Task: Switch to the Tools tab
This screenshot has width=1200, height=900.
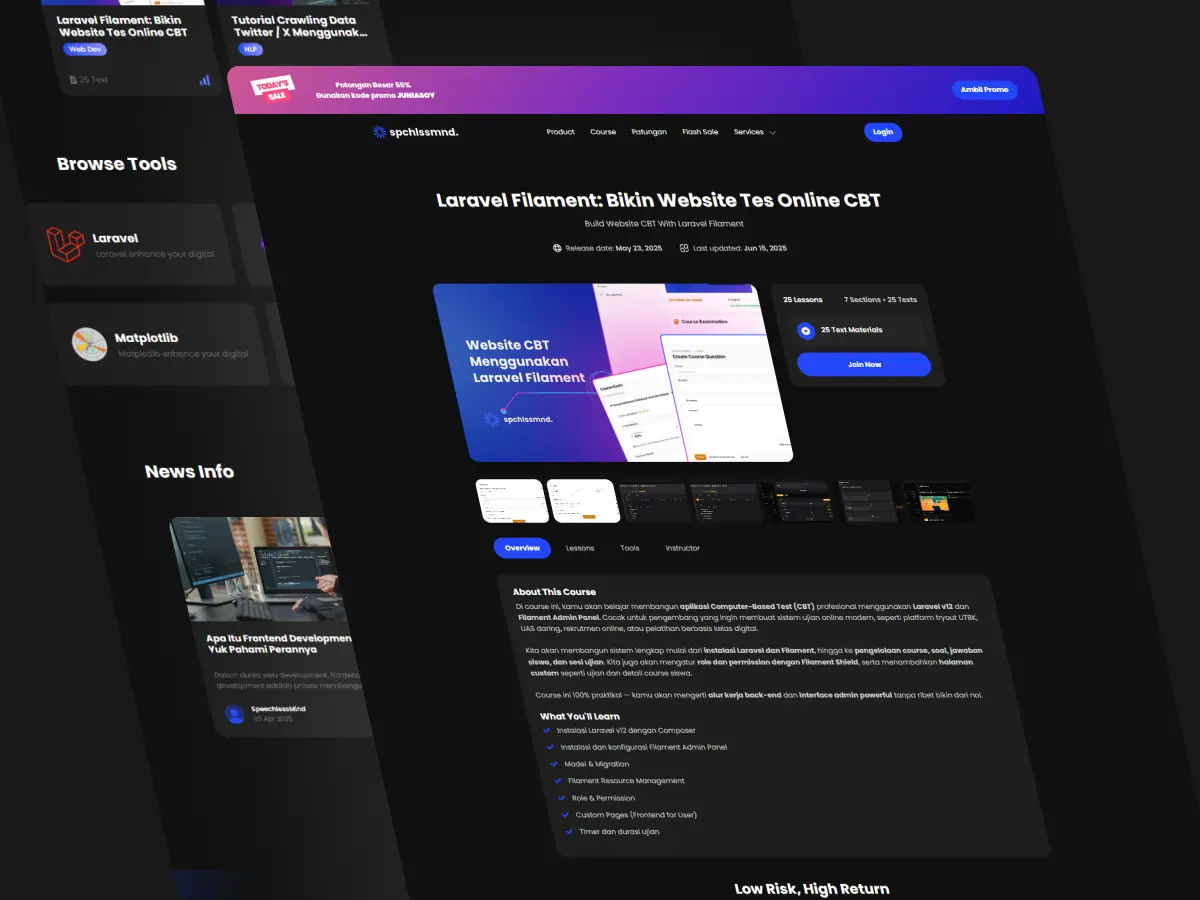Action: click(629, 548)
